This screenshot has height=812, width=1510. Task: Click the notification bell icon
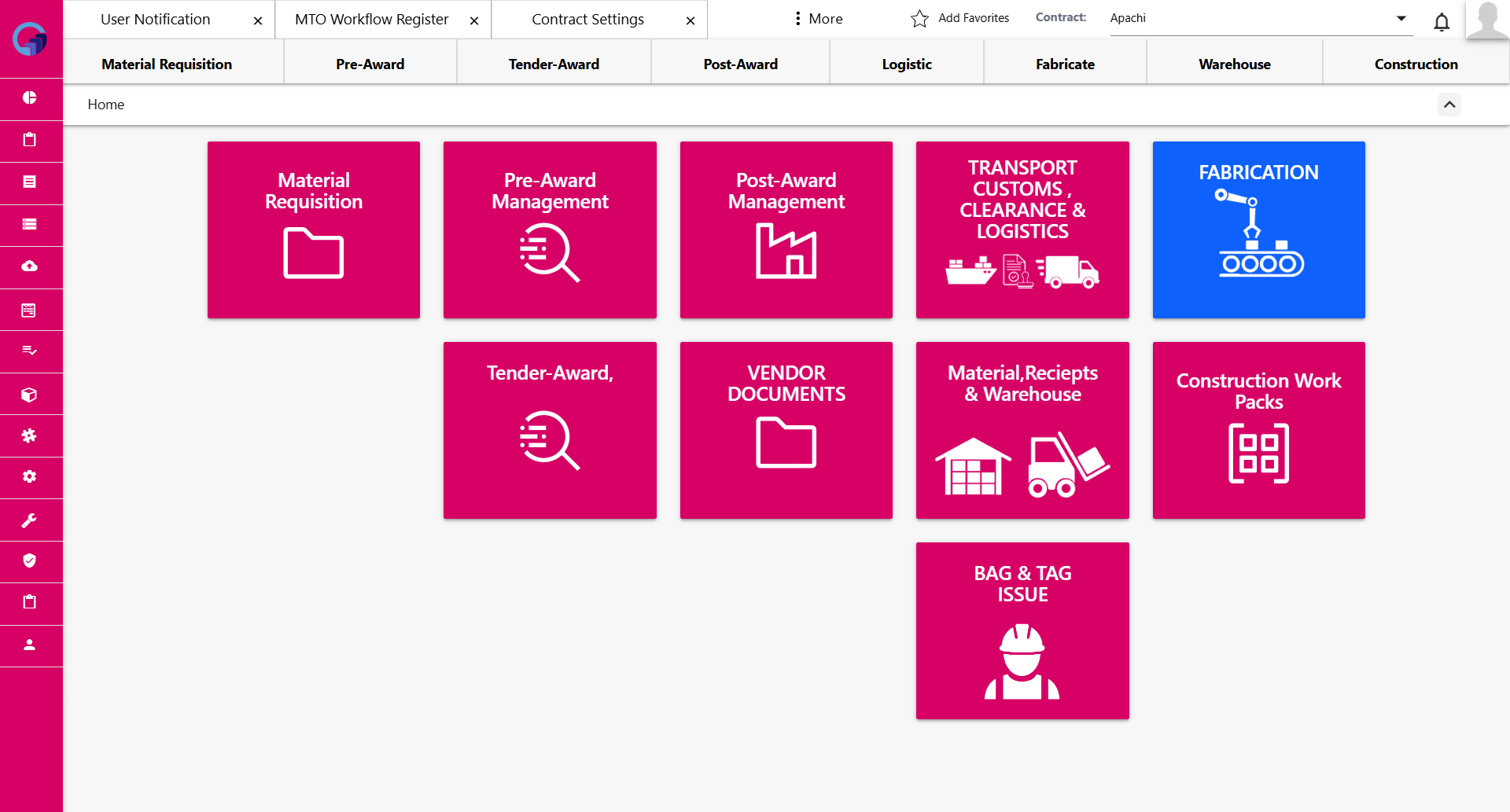click(1441, 22)
